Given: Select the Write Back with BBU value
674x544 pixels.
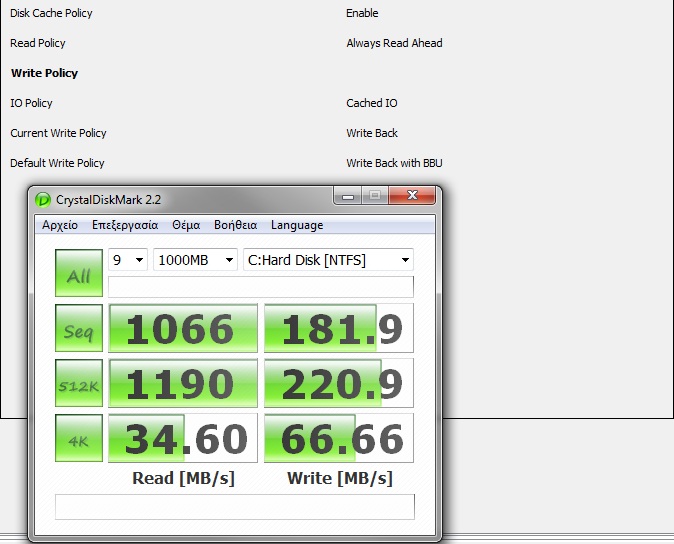Looking at the screenshot, I should 394,163.
